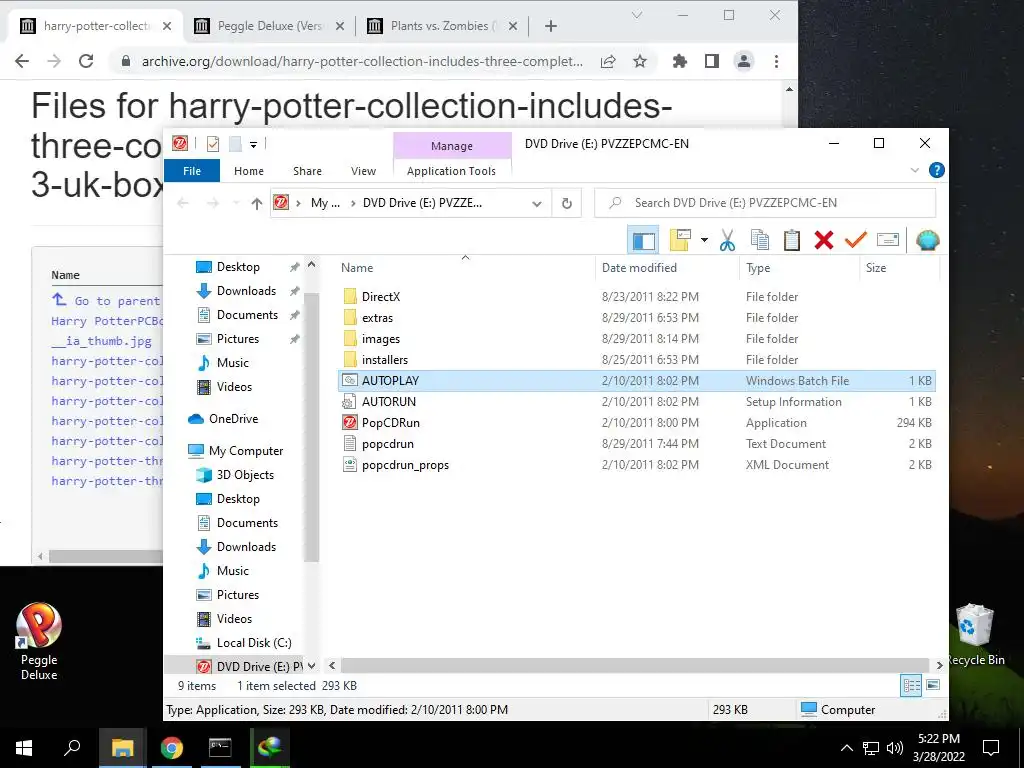This screenshot has height=768, width=1024.
Task: Open OneDrive in the navigation pane
Action: tap(233, 419)
